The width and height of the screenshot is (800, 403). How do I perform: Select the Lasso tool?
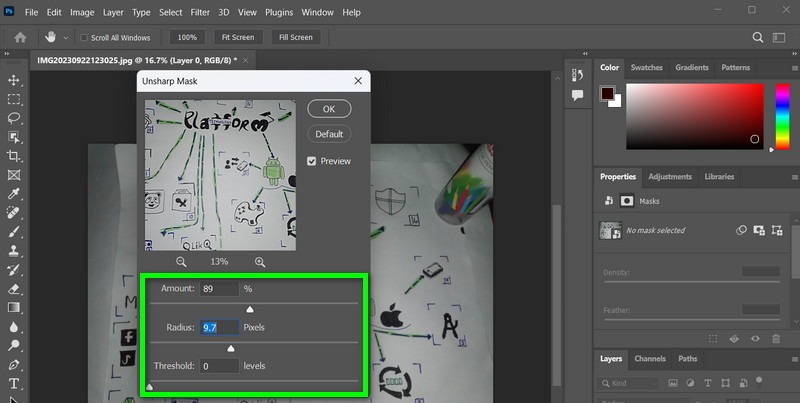coord(14,118)
